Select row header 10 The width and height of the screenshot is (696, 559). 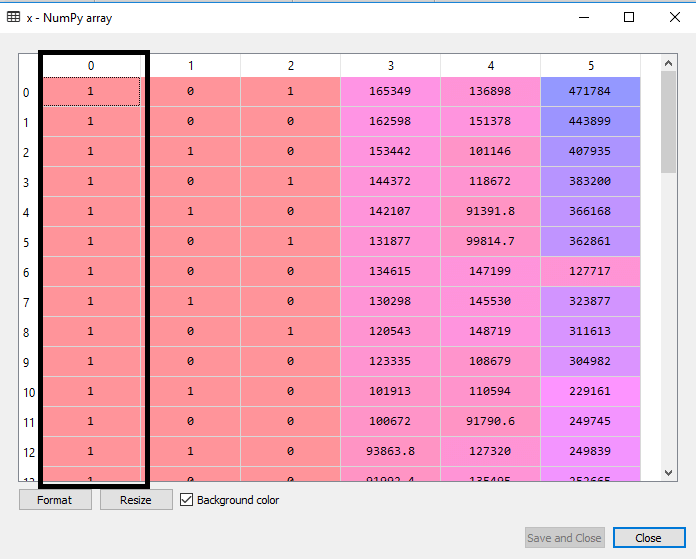tap(27, 393)
